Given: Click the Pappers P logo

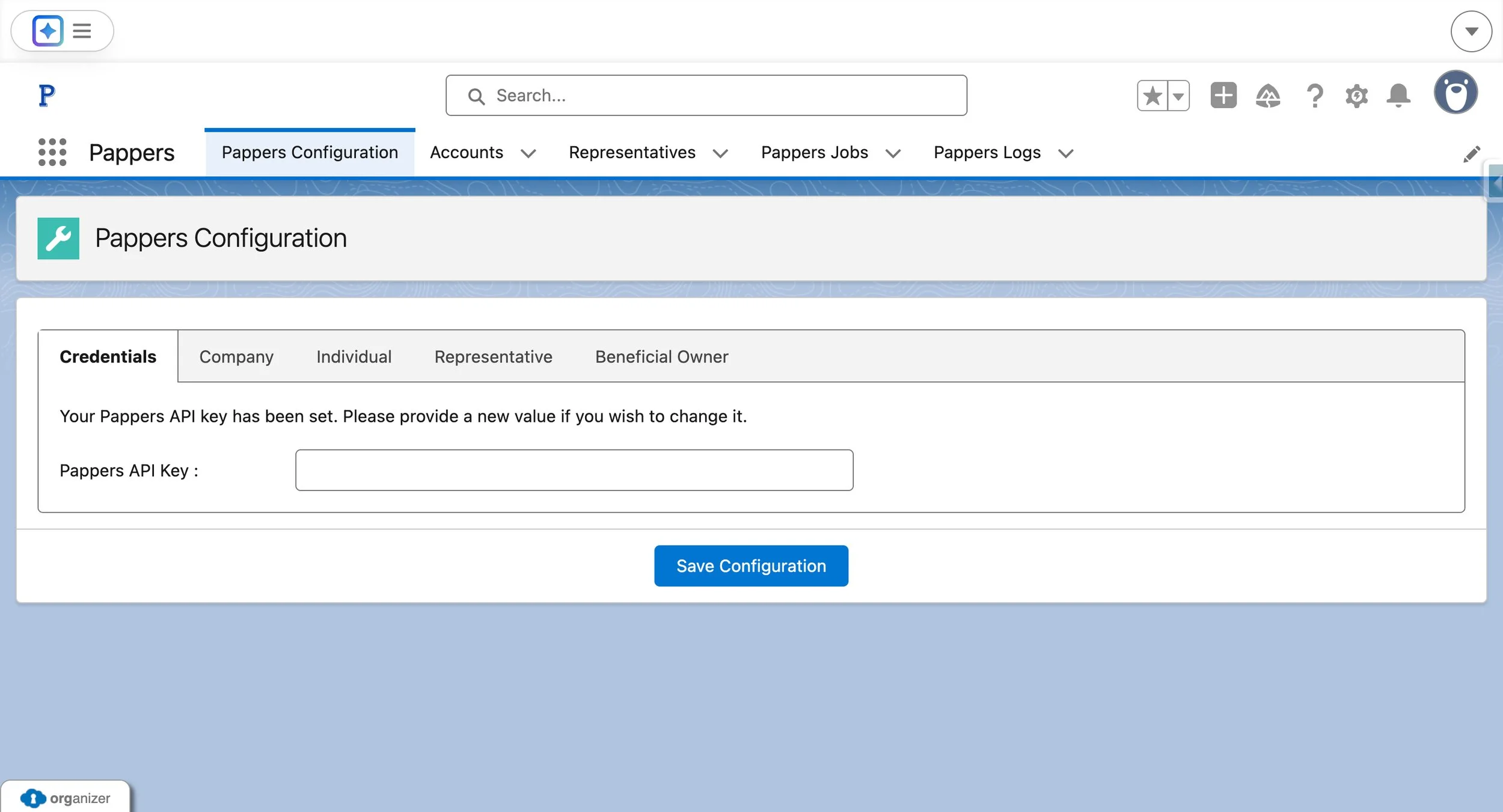Looking at the screenshot, I should (46, 95).
